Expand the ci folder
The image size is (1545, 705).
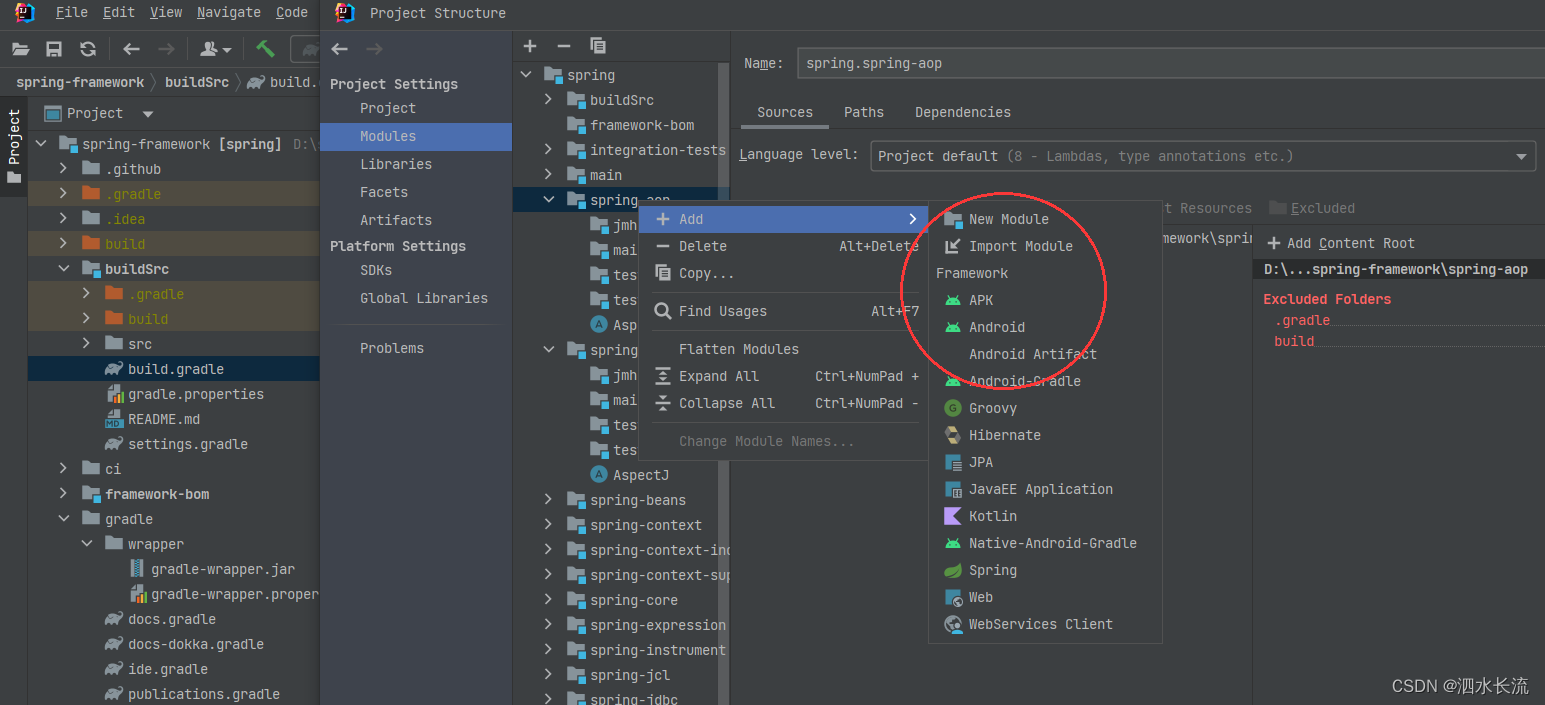pos(64,469)
